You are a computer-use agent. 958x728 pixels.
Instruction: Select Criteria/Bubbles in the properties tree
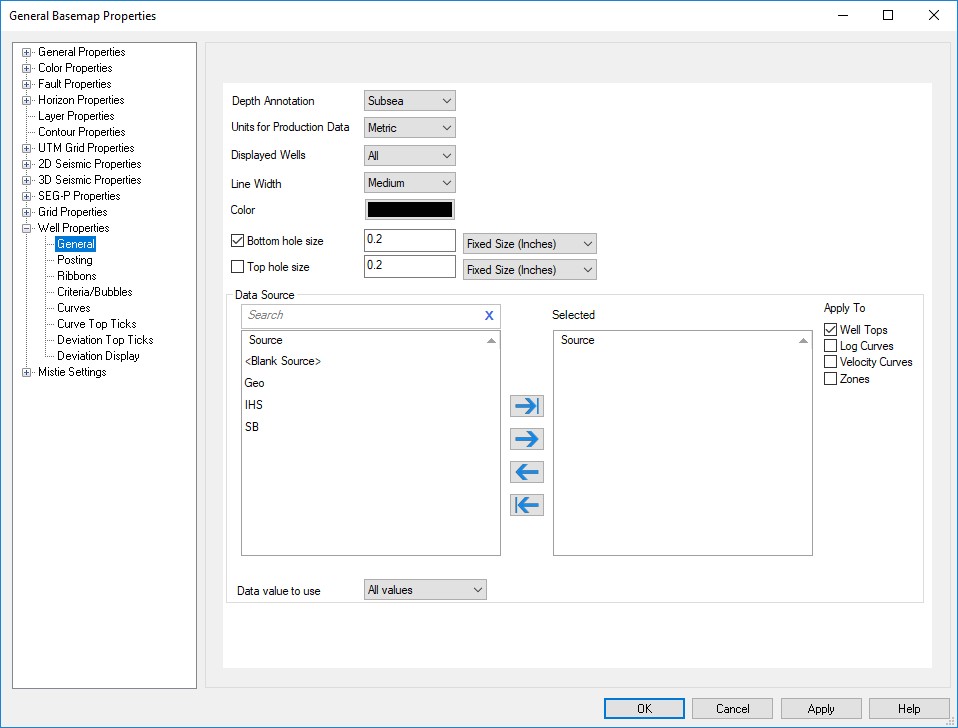pos(94,292)
